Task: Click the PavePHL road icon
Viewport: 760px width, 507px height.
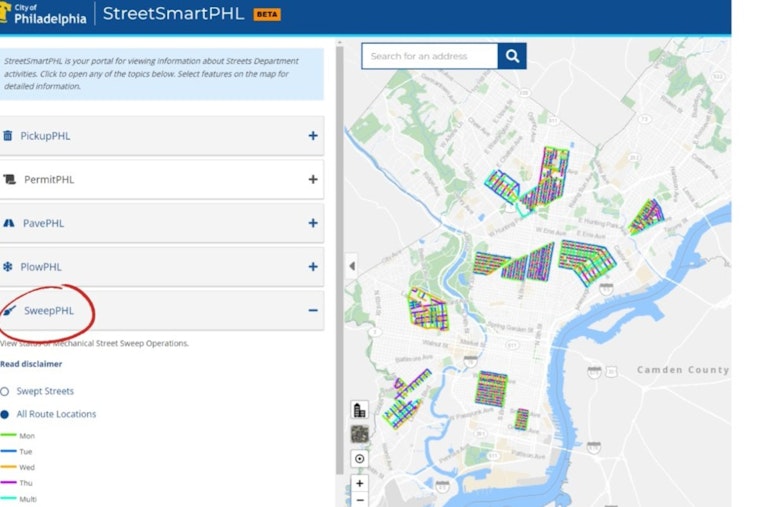Action: [x=9, y=223]
